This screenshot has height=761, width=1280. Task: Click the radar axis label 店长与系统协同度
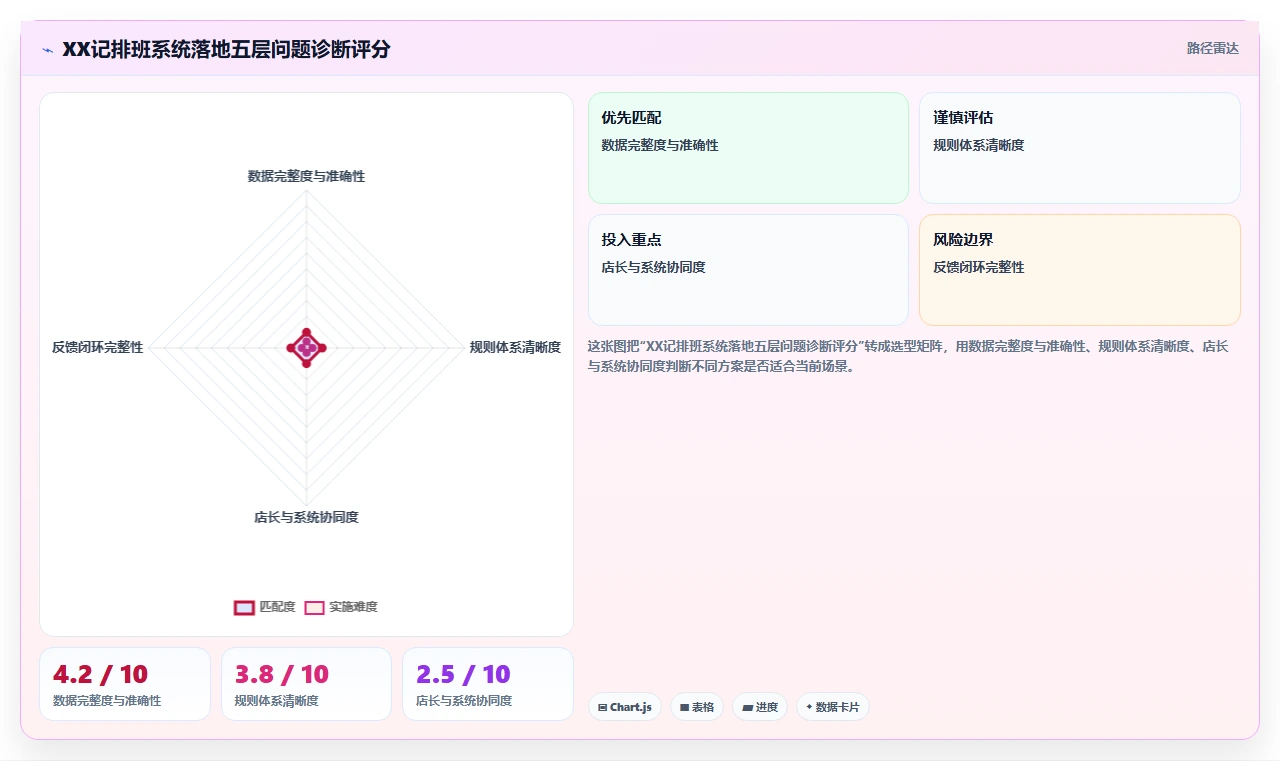click(306, 518)
